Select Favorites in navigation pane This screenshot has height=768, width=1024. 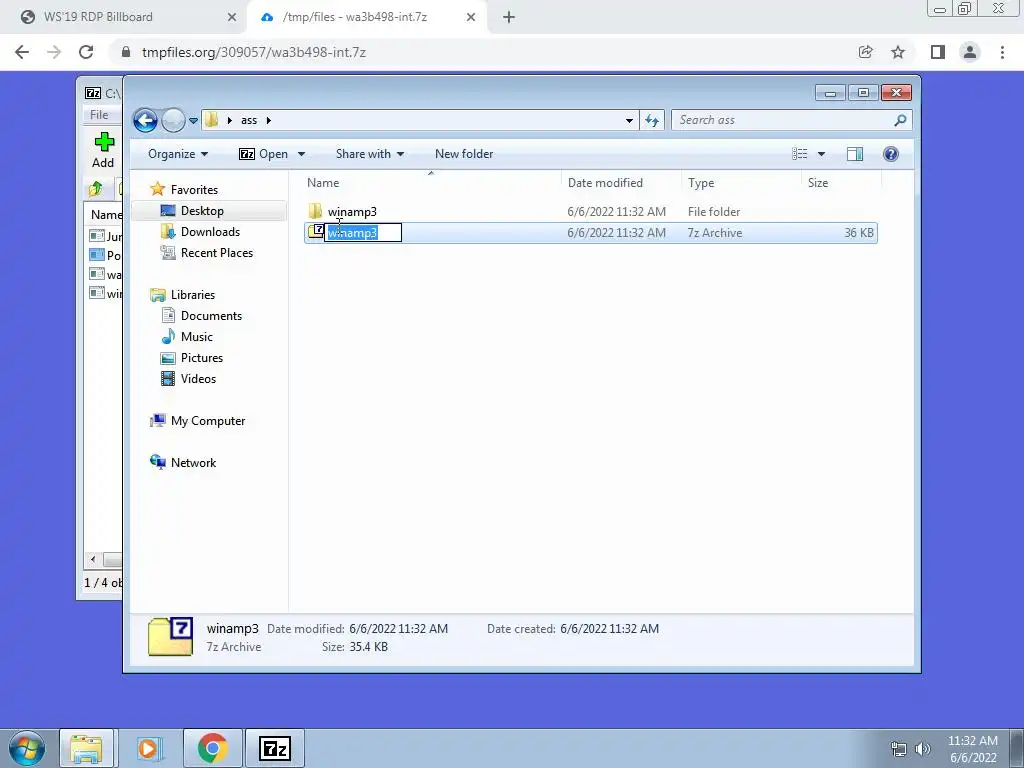(x=194, y=190)
